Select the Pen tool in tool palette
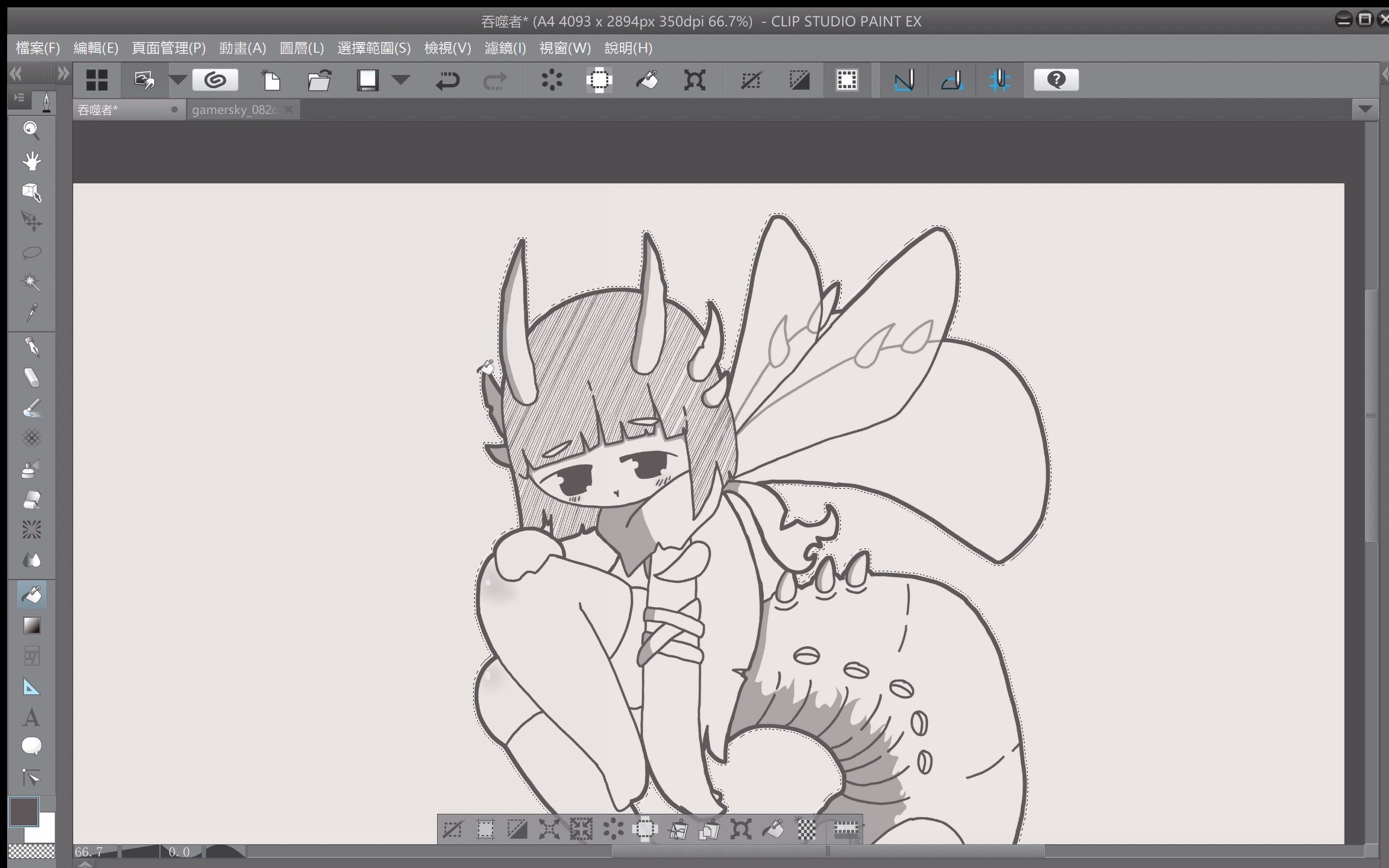Screen dimensions: 1389x868 point(31,347)
